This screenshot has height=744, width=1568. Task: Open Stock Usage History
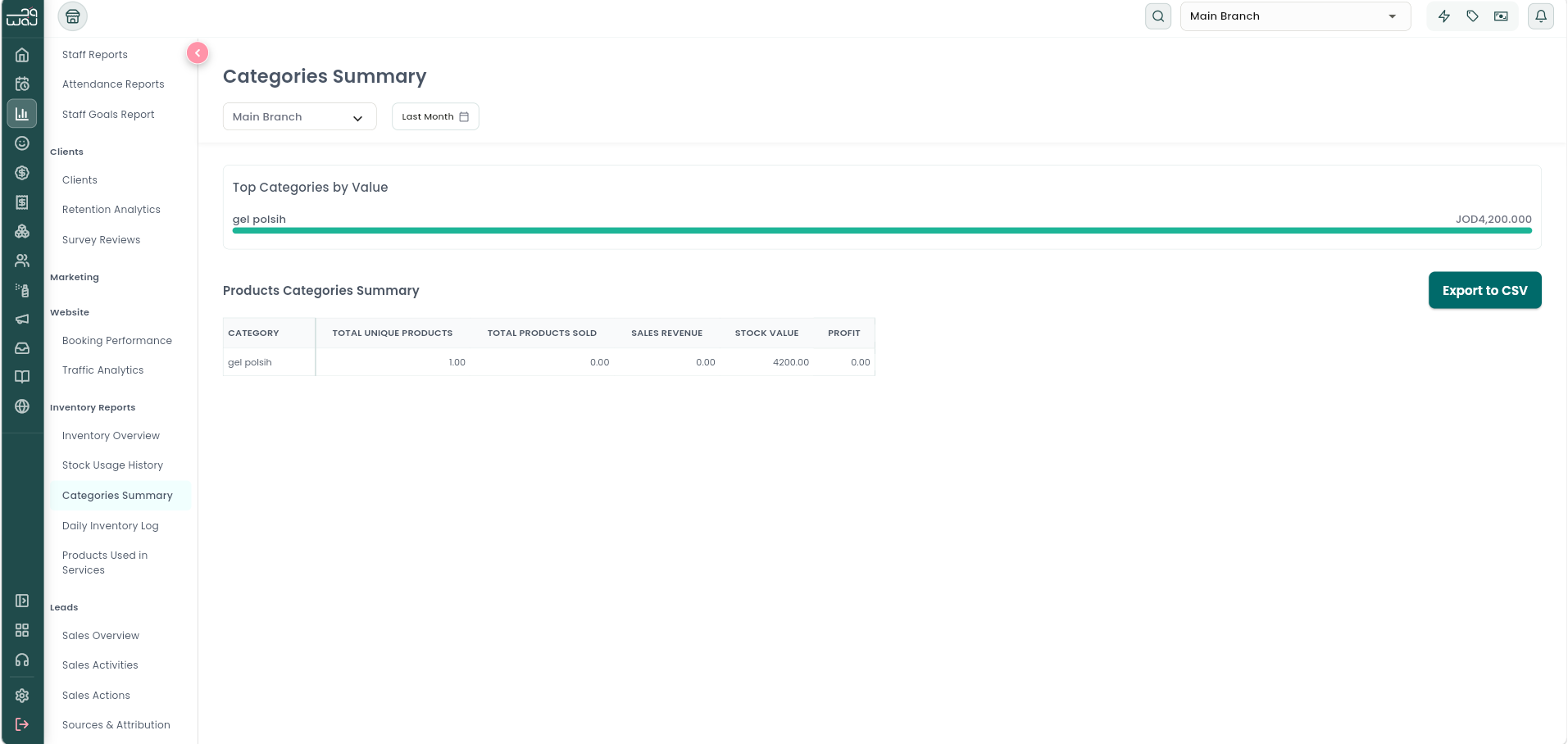(x=112, y=465)
